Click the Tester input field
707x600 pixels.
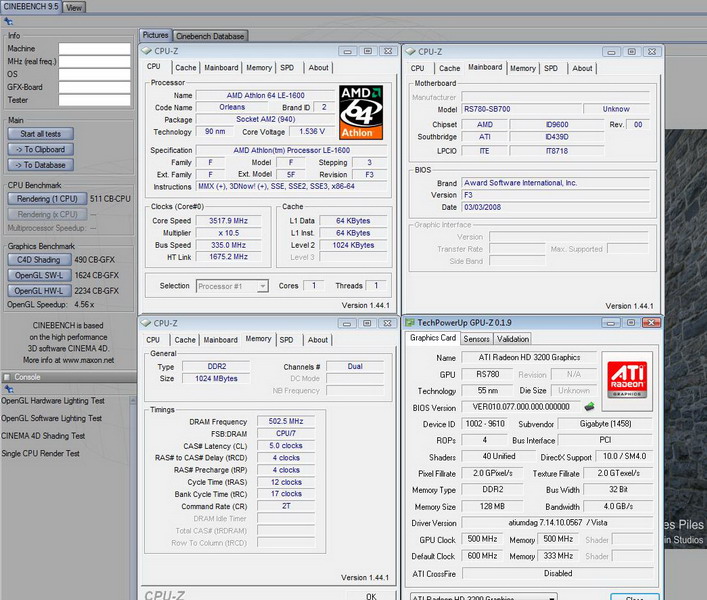[x=95, y=100]
